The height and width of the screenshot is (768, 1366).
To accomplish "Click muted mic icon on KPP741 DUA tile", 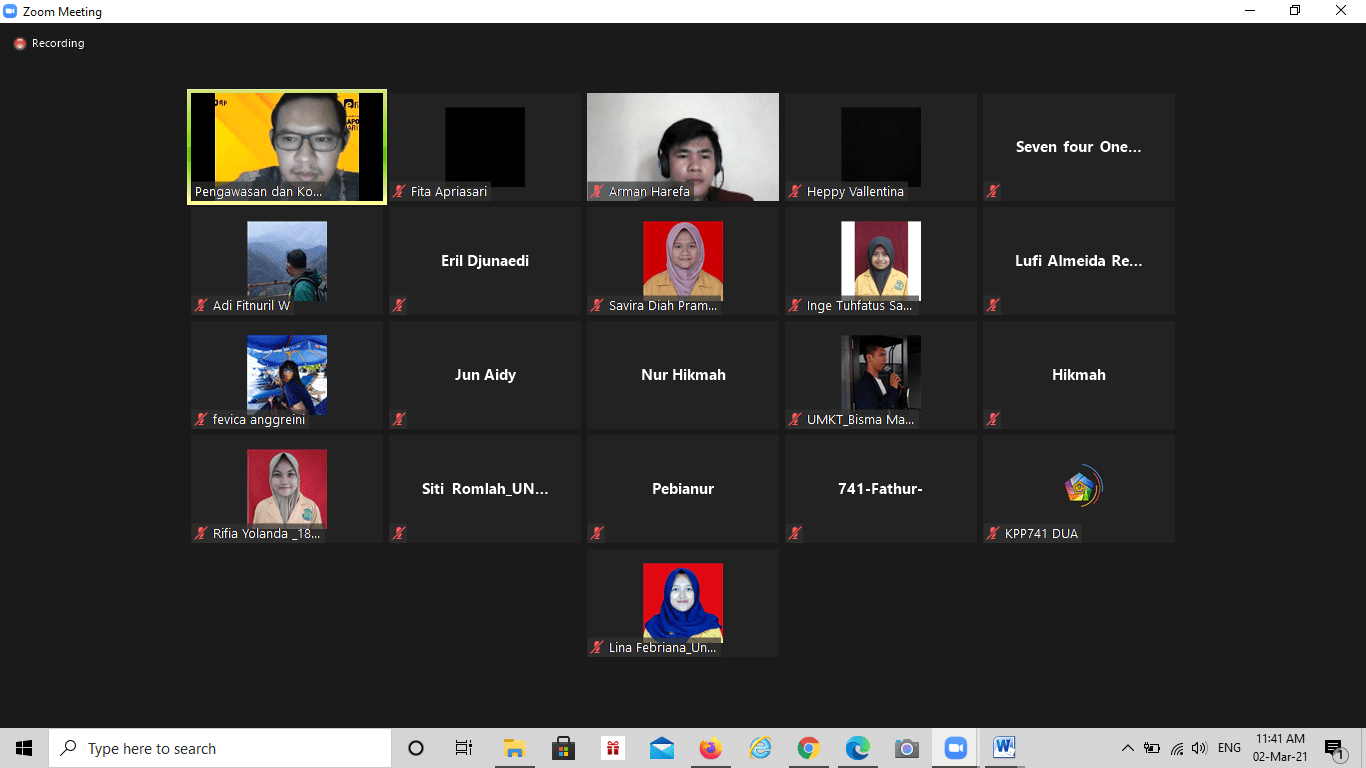I will pos(994,534).
